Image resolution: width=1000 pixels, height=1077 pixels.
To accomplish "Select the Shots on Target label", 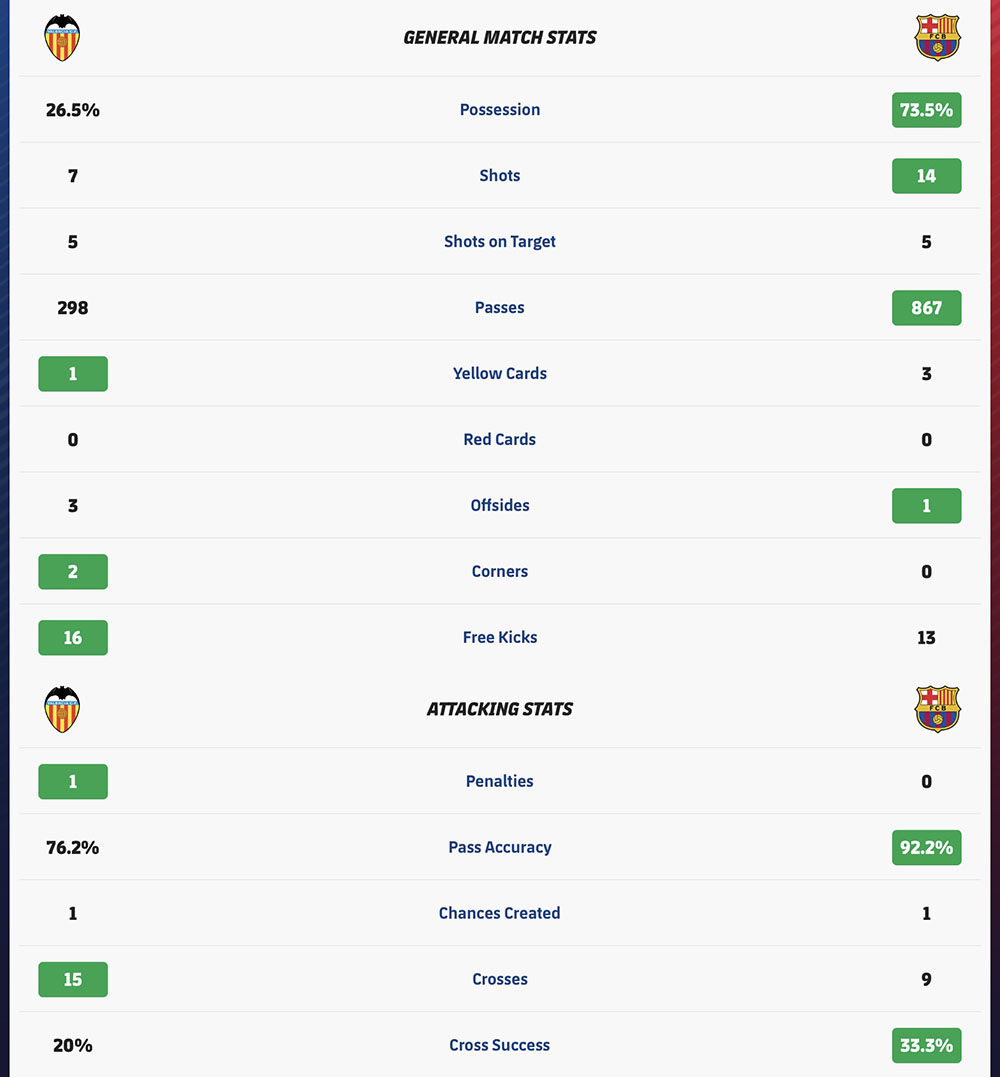I will (500, 242).
